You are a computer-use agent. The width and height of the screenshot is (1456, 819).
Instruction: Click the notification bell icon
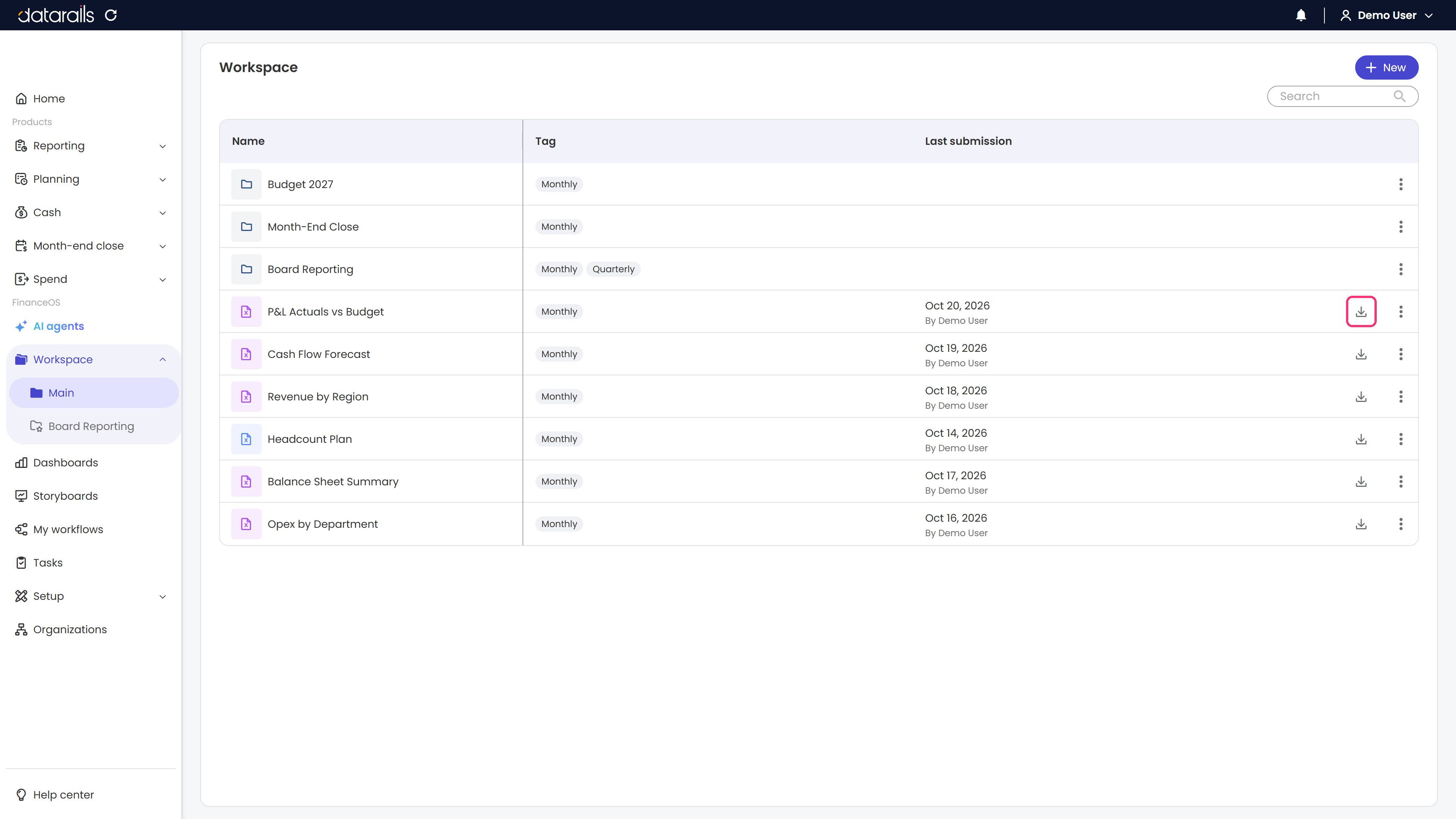pyautogui.click(x=1301, y=15)
